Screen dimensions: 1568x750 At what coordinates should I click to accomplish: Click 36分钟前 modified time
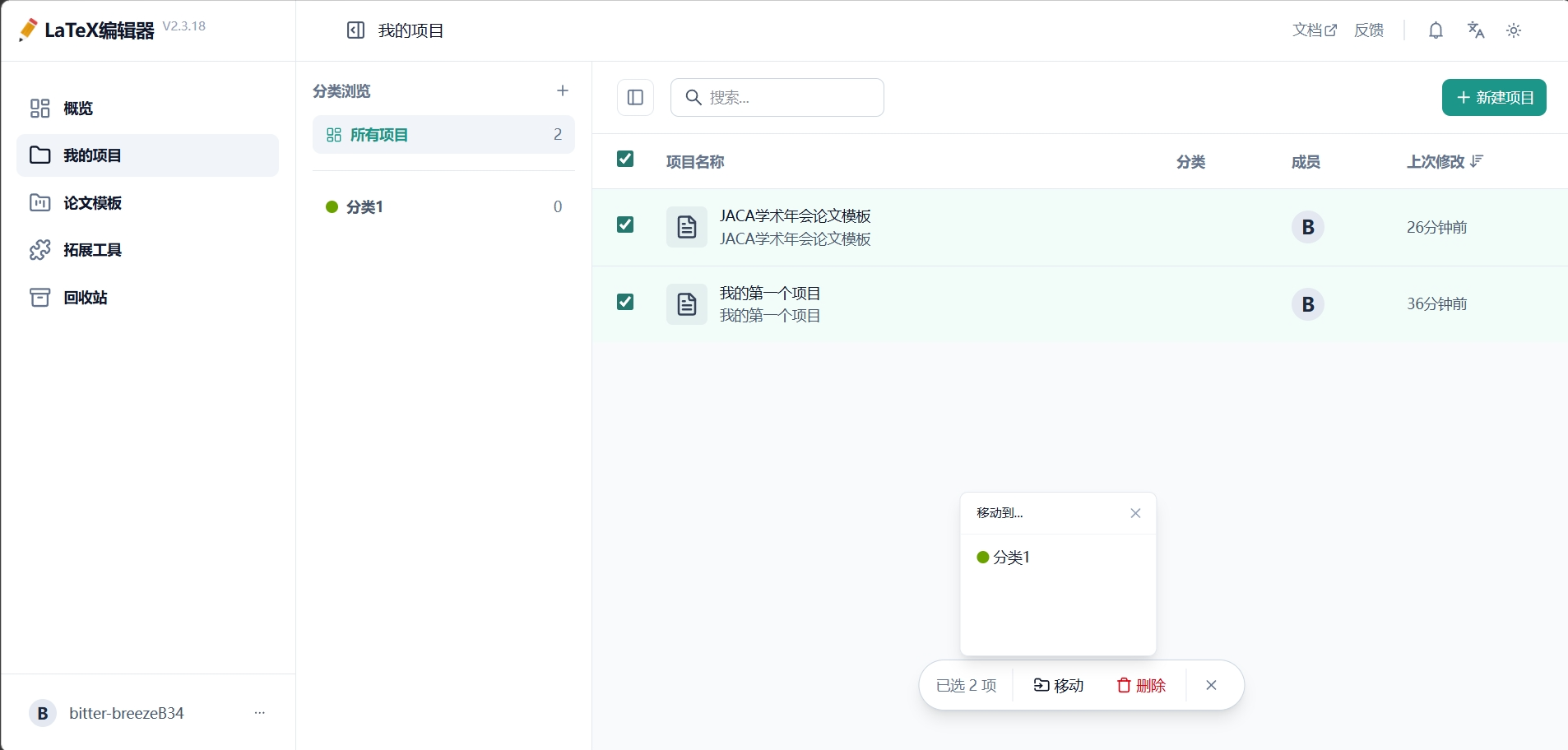pyautogui.click(x=1436, y=303)
